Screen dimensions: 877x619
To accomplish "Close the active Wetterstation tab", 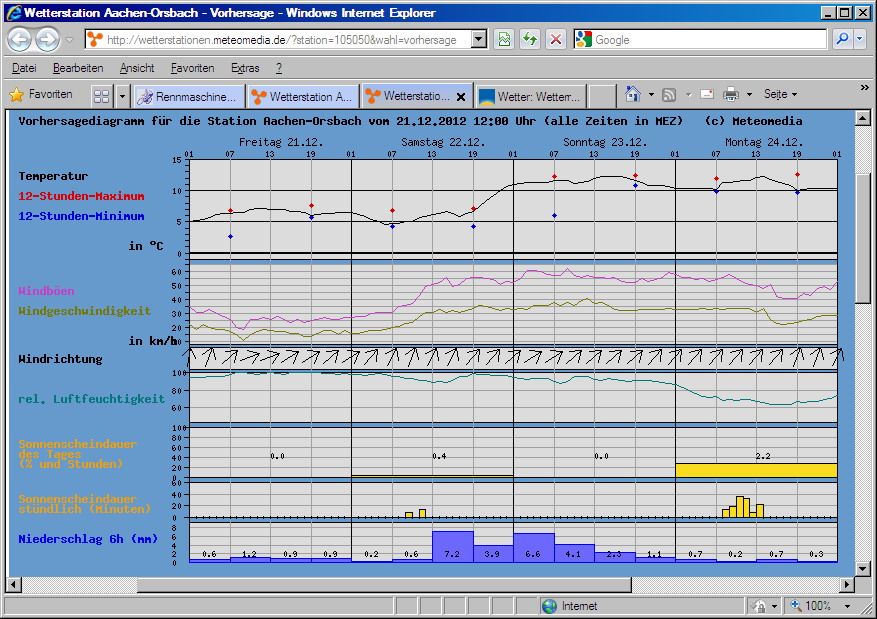I will 461,97.
